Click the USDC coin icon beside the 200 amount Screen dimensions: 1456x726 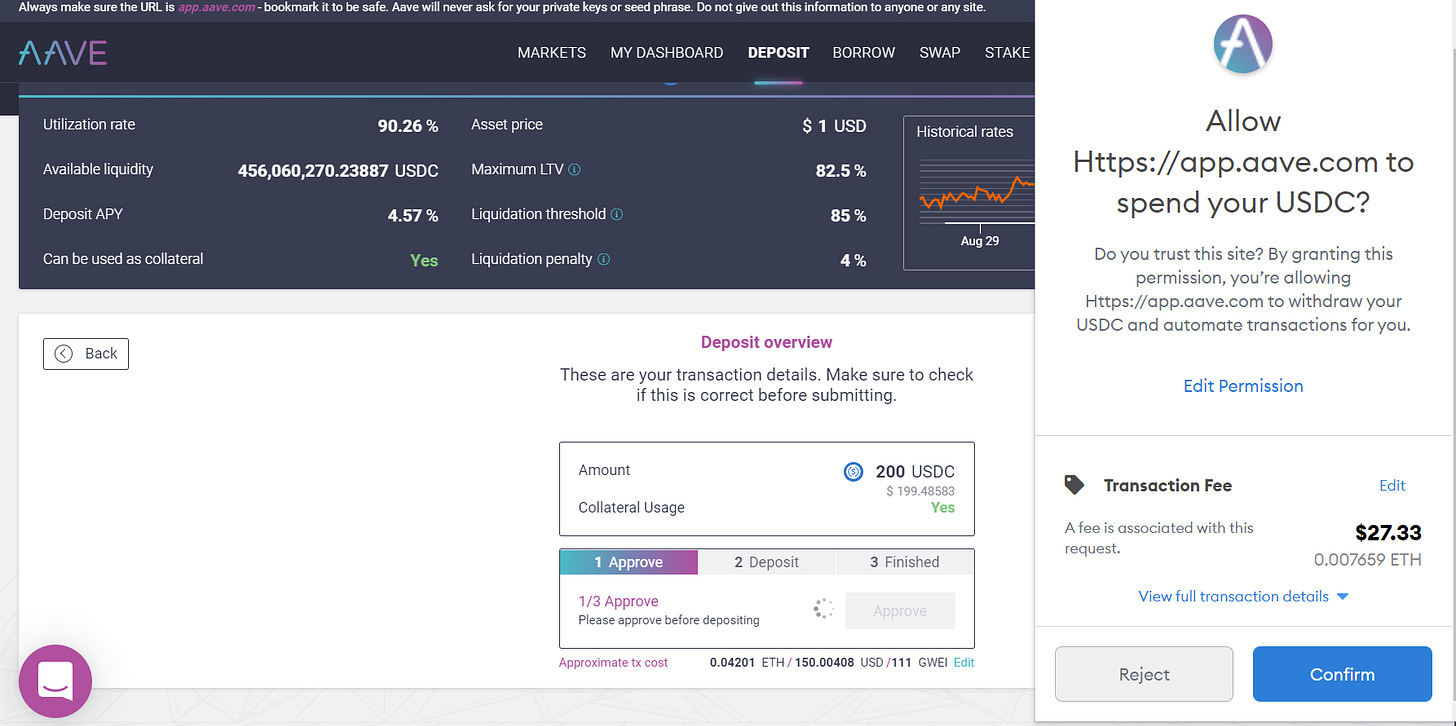coord(853,471)
